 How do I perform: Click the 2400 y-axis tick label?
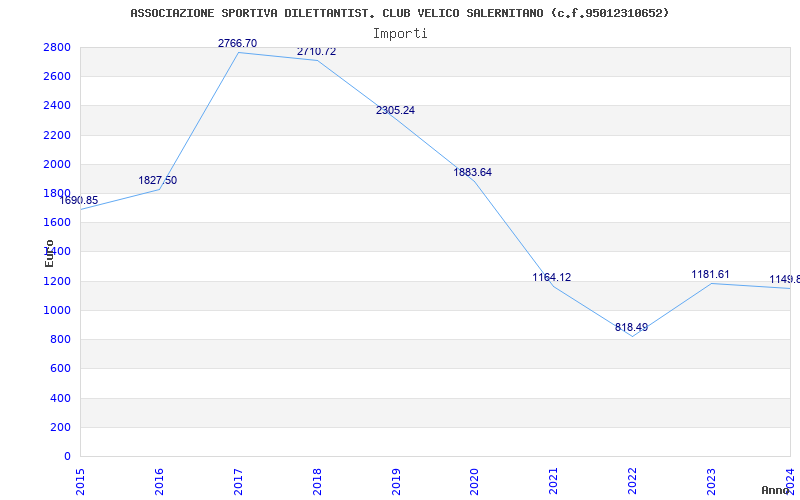tap(57, 106)
